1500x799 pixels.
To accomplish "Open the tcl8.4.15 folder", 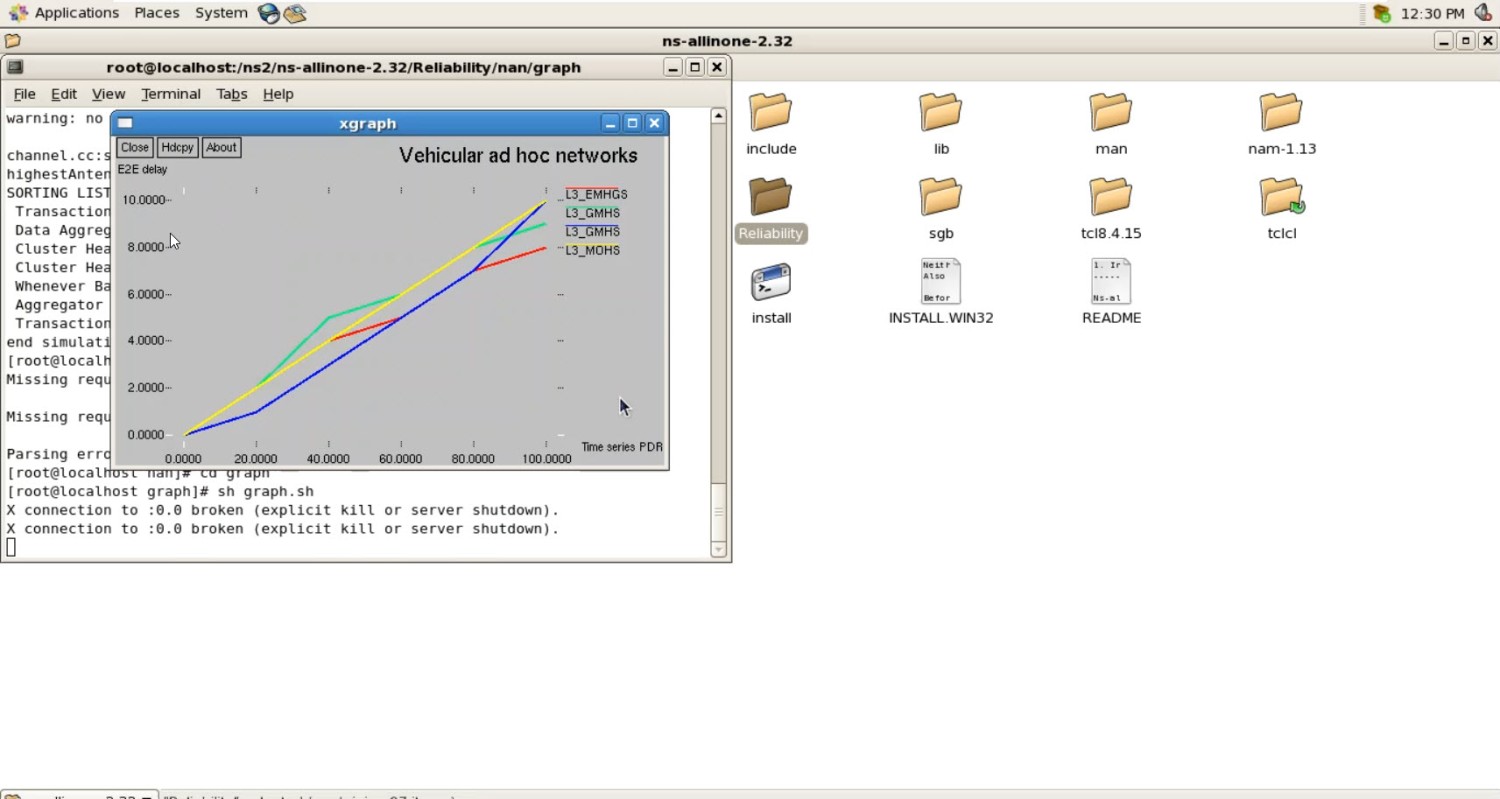I will pos(1110,197).
